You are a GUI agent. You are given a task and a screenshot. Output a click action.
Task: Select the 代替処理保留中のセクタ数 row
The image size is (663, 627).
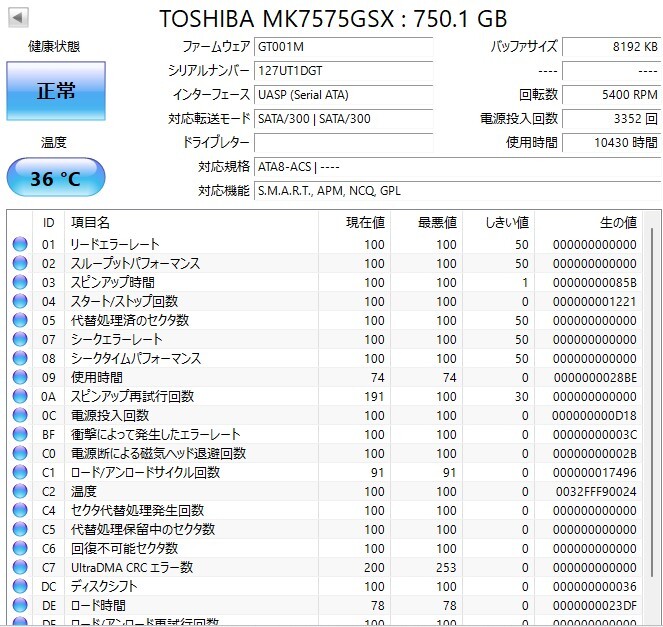[325, 529]
